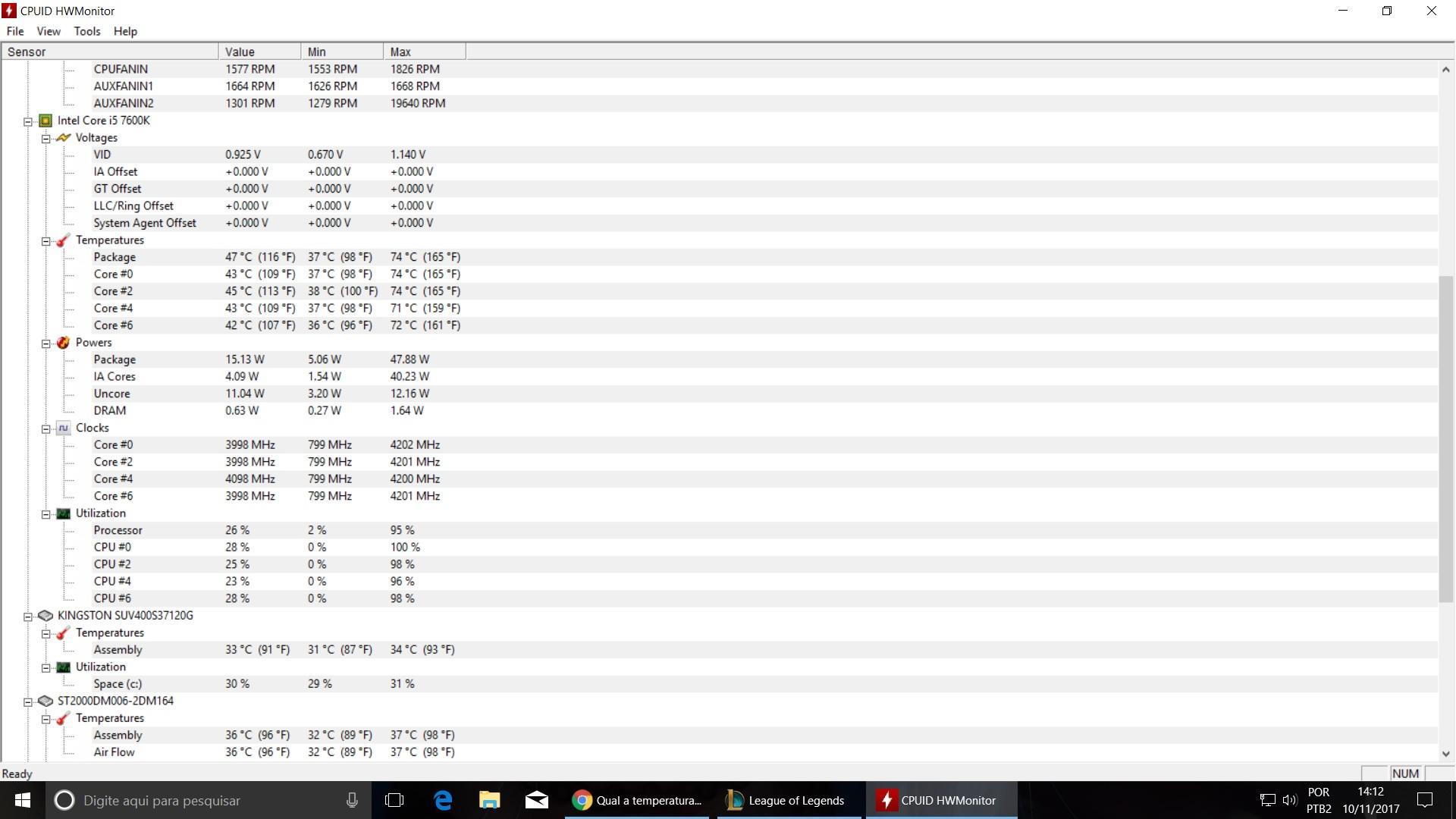The width and height of the screenshot is (1456, 819).
Task: Collapse the Clocks group
Action: [46, 429]
